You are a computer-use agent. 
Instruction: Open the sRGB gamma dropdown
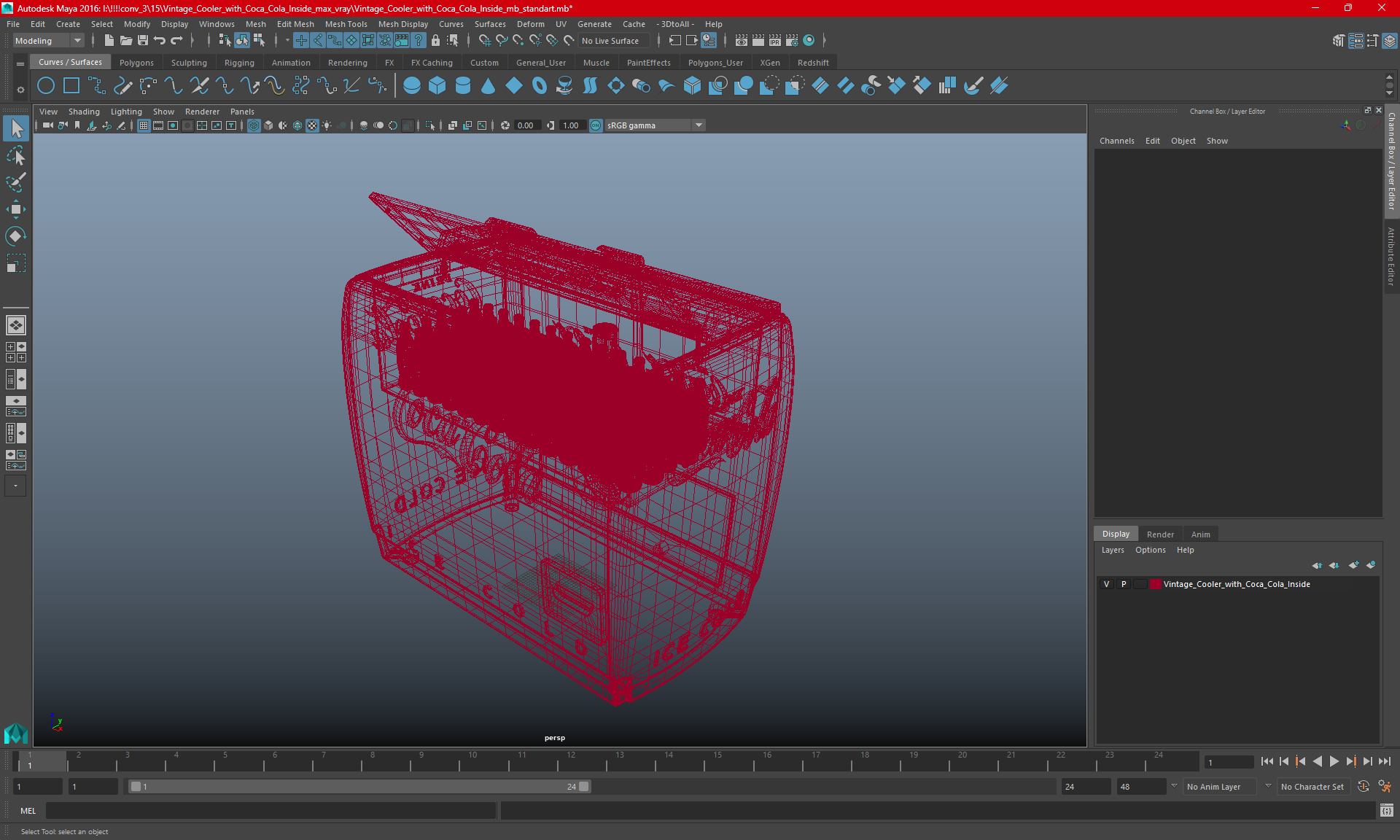coord(655,125)
